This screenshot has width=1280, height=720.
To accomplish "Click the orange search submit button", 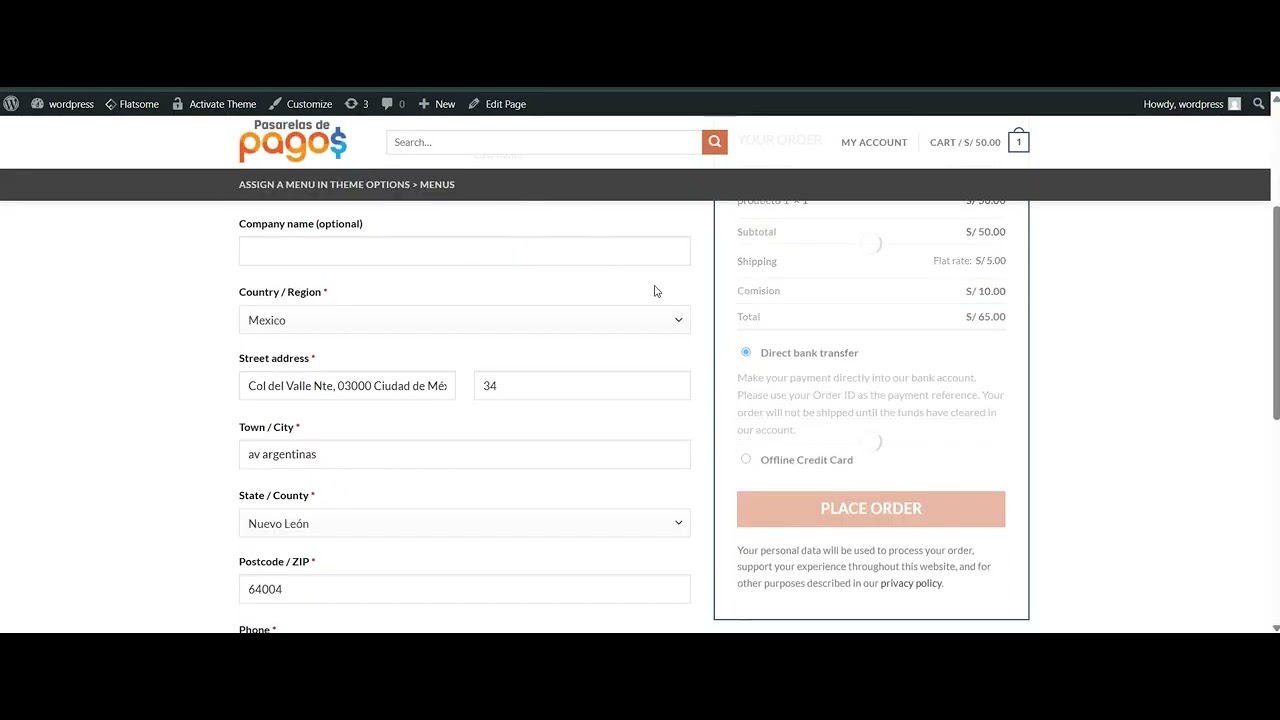I will [x=714, y=142].
